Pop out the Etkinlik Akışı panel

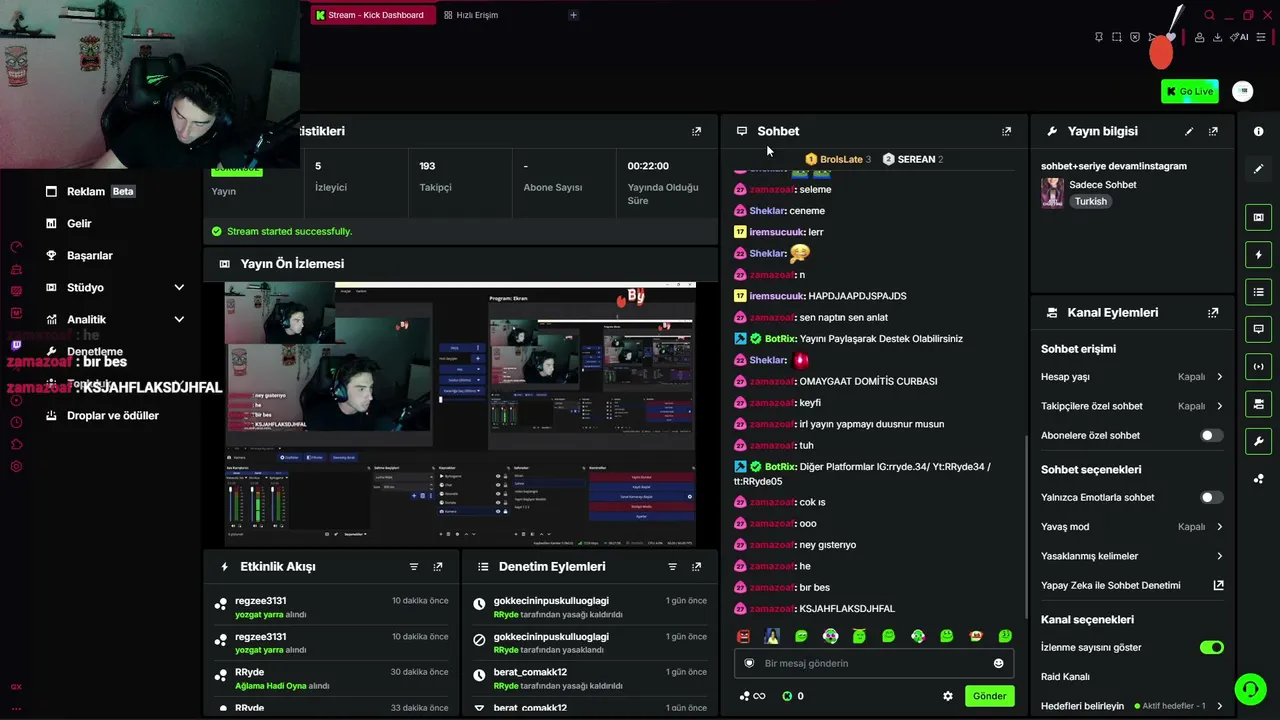[x=438, y=567]
